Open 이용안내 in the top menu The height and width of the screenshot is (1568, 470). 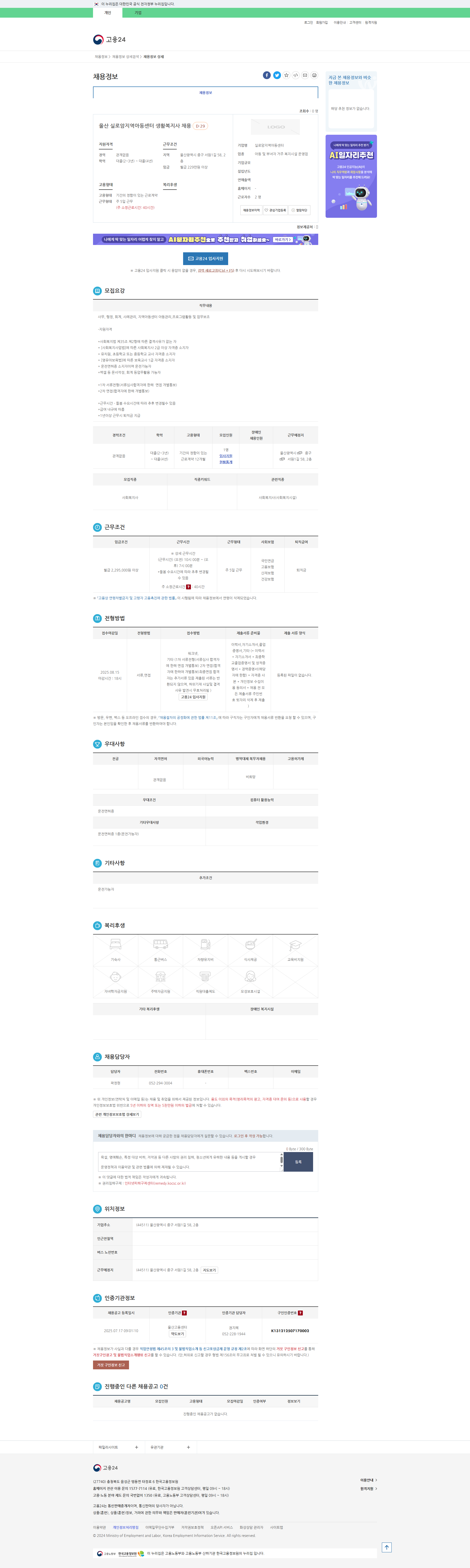339,23
